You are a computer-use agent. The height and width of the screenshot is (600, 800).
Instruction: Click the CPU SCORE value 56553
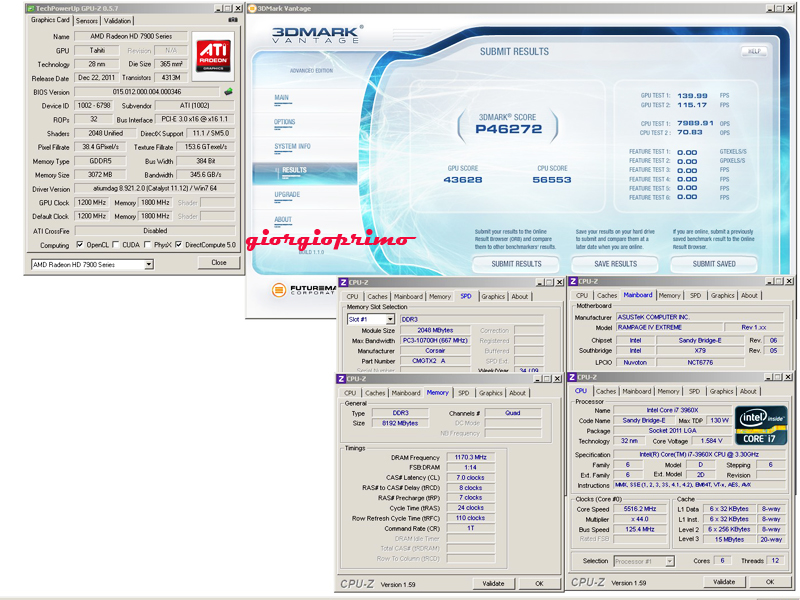(552, 180)
